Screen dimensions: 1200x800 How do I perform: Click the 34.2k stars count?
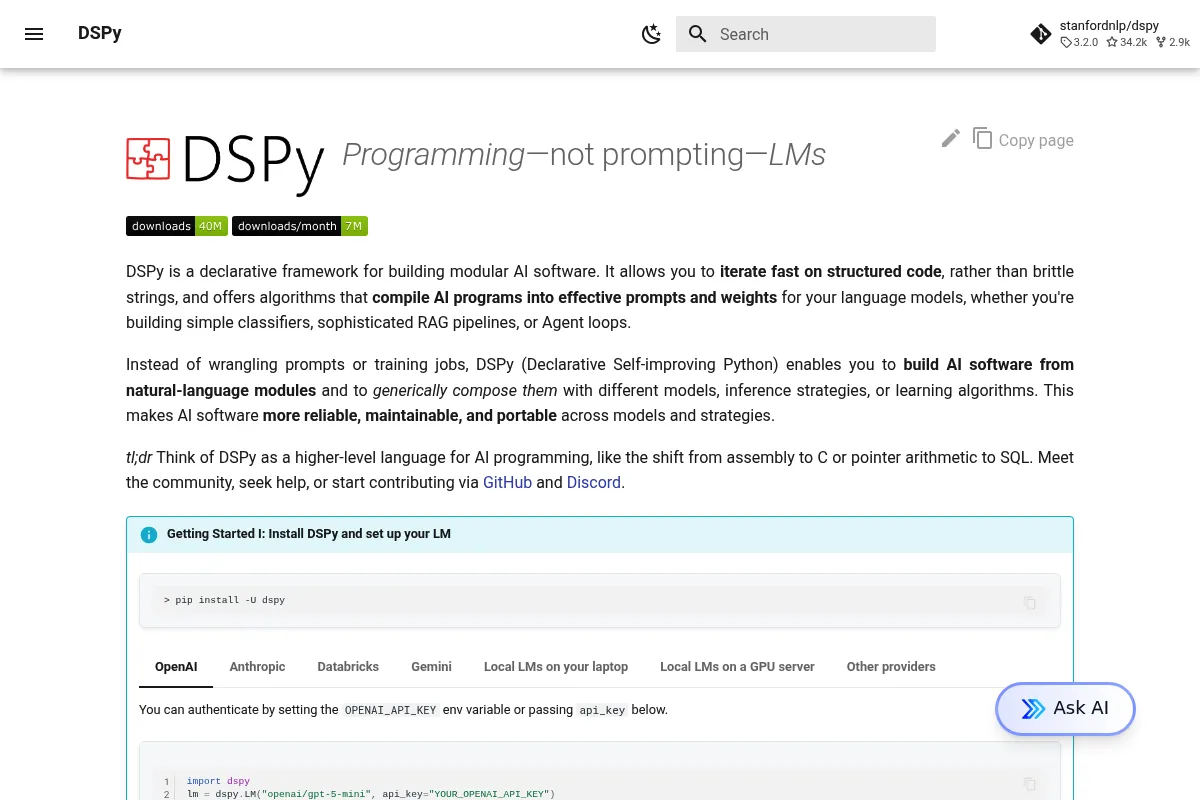(1126, 42)
